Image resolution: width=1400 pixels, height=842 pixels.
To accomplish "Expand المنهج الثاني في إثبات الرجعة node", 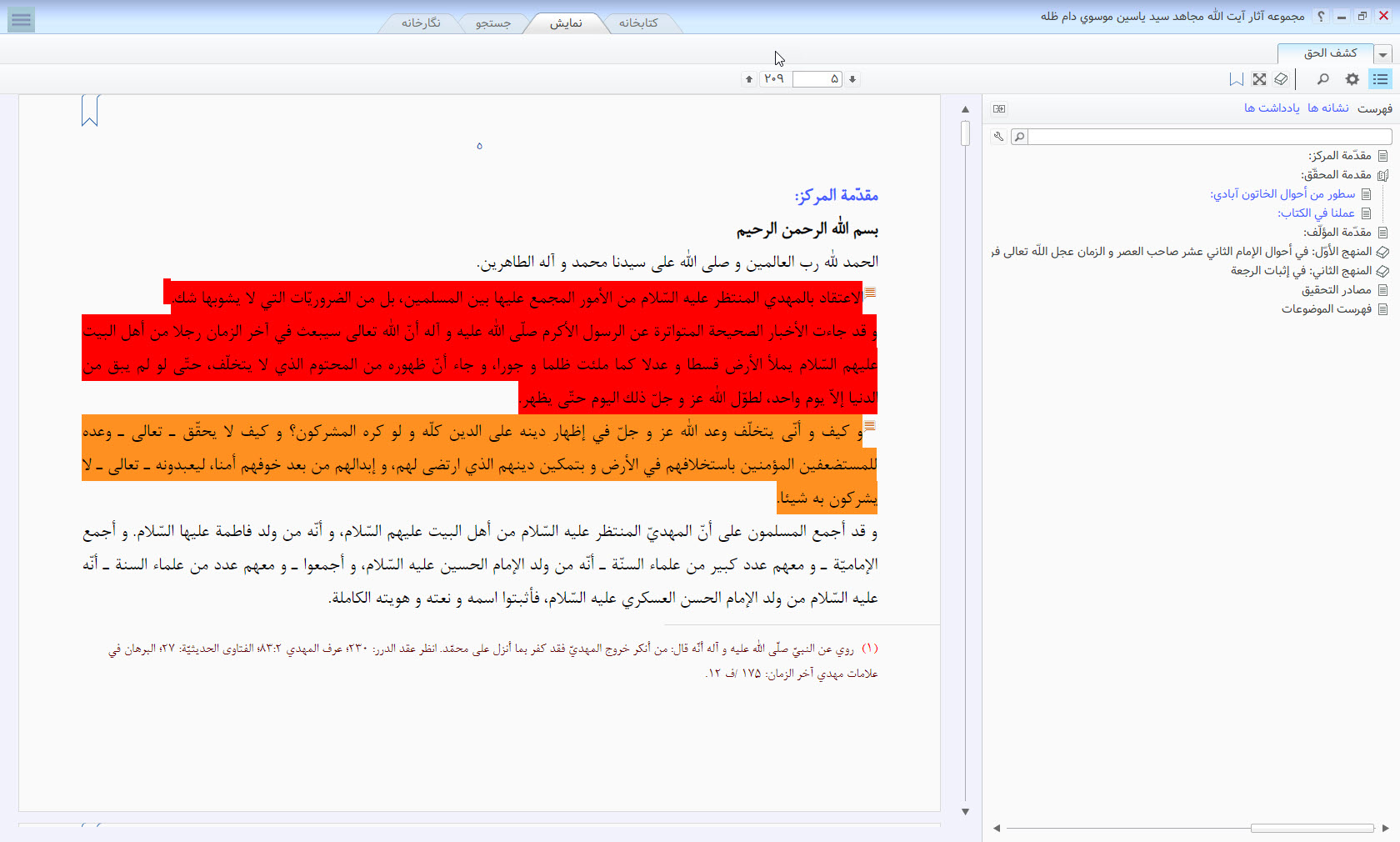I will click(x=1383, y=271).
